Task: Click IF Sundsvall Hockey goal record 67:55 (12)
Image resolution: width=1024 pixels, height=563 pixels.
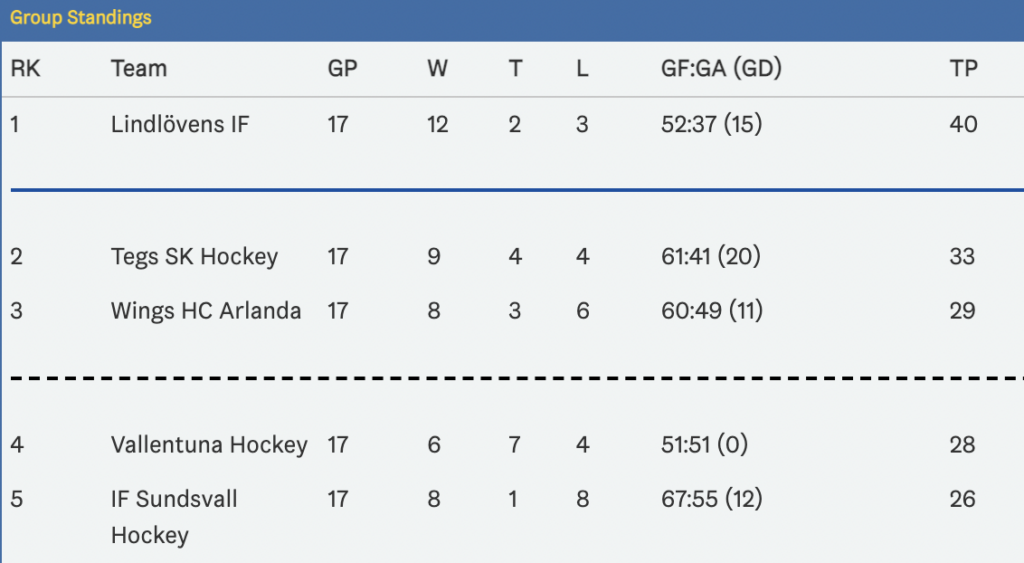Action: coord(711,499)
